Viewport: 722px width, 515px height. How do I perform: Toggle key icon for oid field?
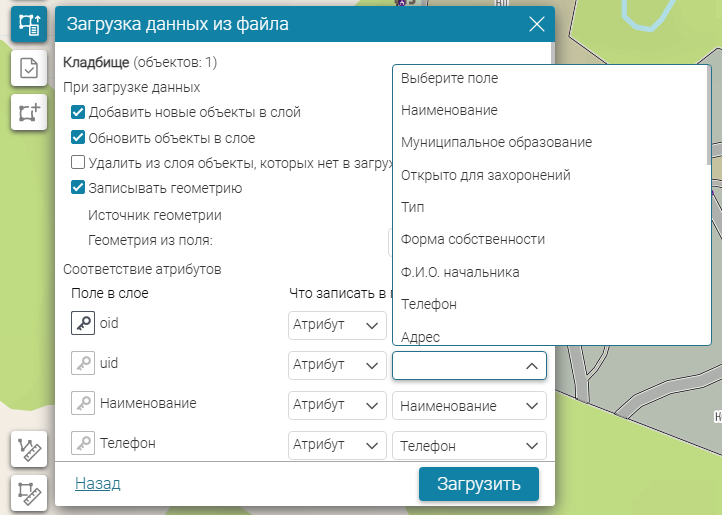pyautogui.click(x=83, y=323)
